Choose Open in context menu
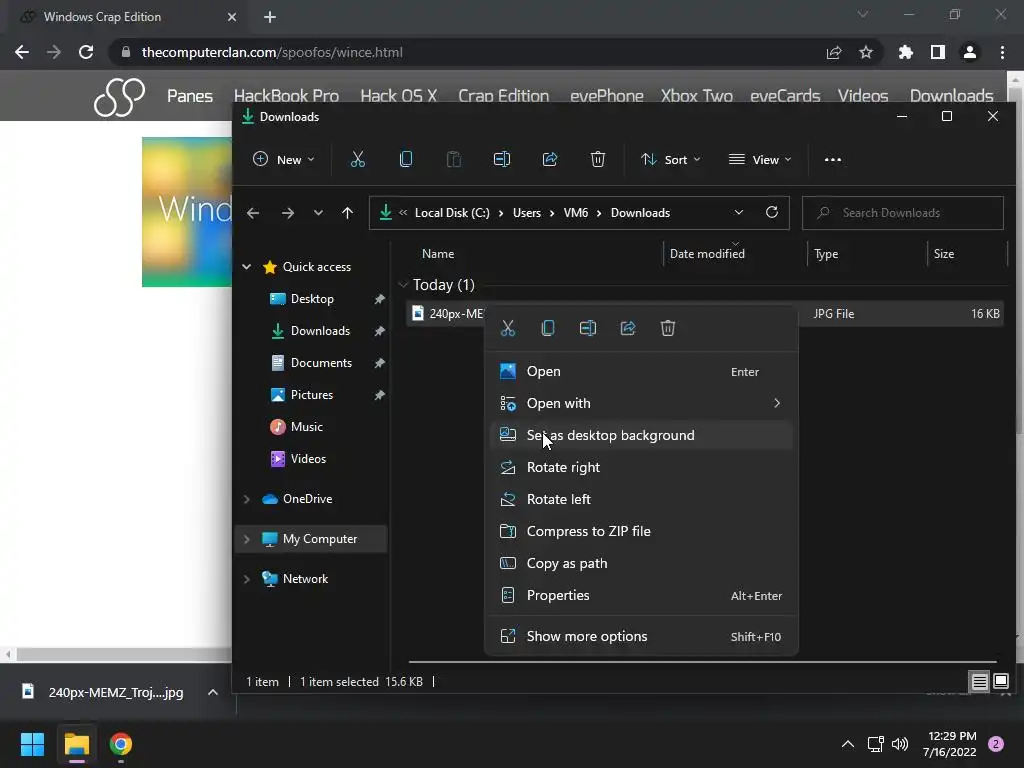 pyautogui.click(x=641, y=371)
